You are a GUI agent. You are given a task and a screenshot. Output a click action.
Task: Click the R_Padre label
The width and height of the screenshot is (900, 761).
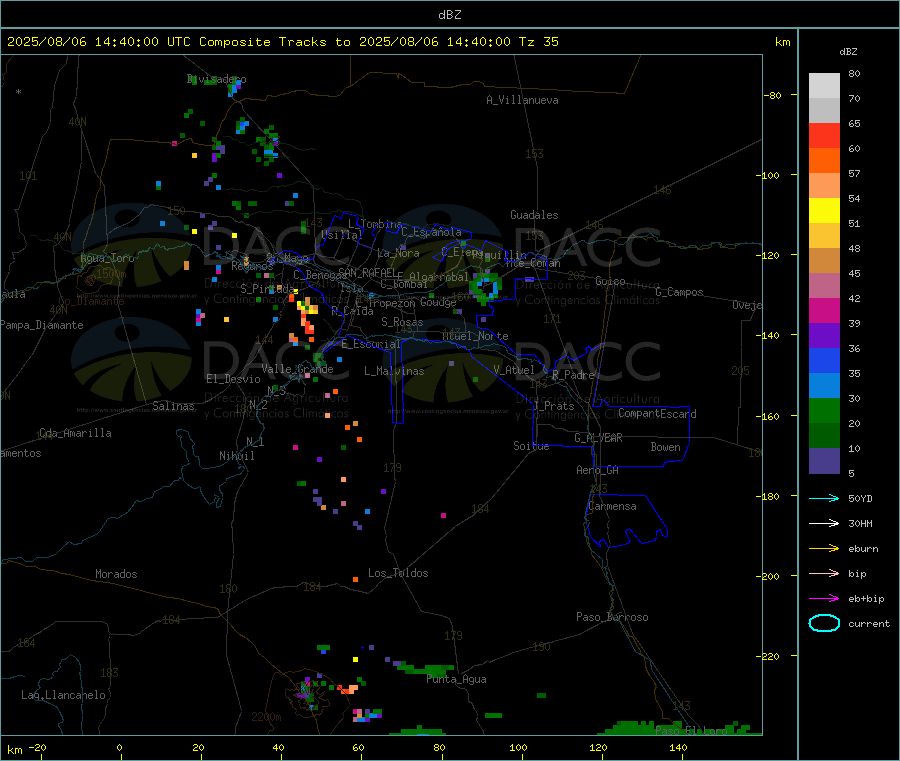click(573, 375)
